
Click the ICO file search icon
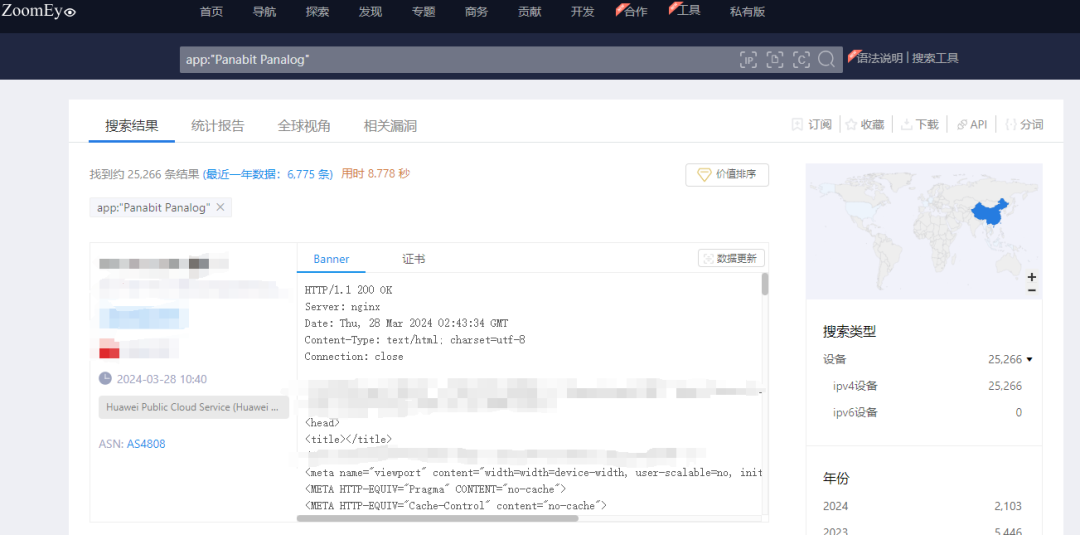pos(775,60)
